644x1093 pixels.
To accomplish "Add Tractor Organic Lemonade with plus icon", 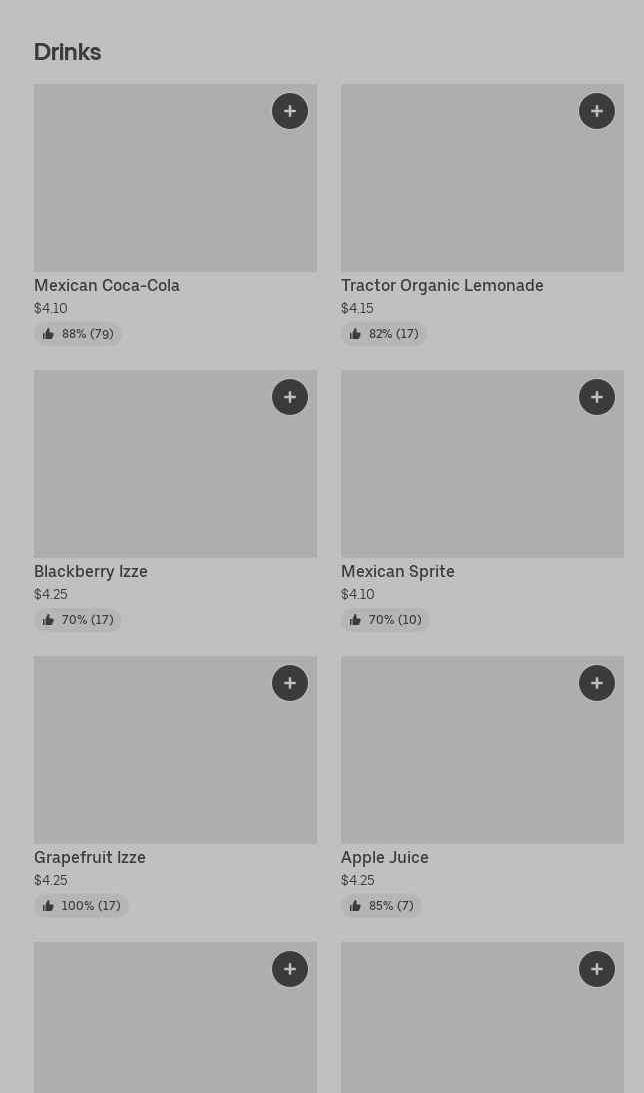I will coord(597,111).
